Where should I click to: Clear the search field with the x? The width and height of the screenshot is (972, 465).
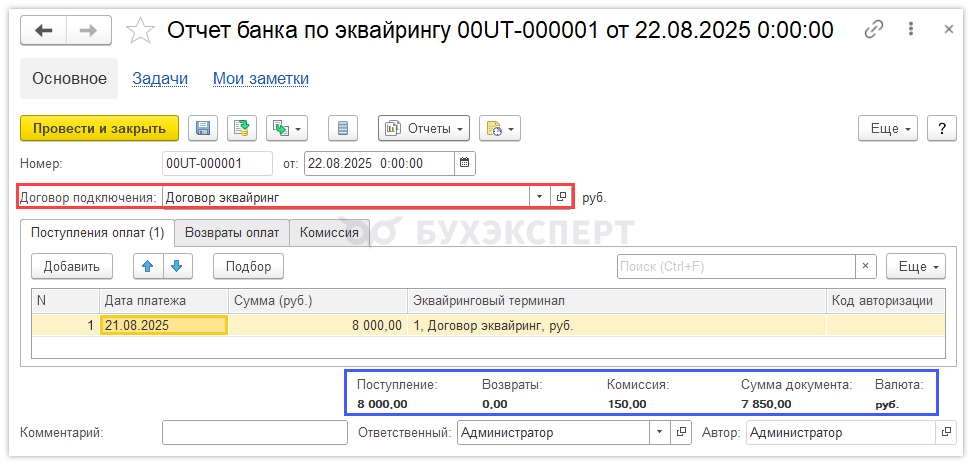point(865,267)
